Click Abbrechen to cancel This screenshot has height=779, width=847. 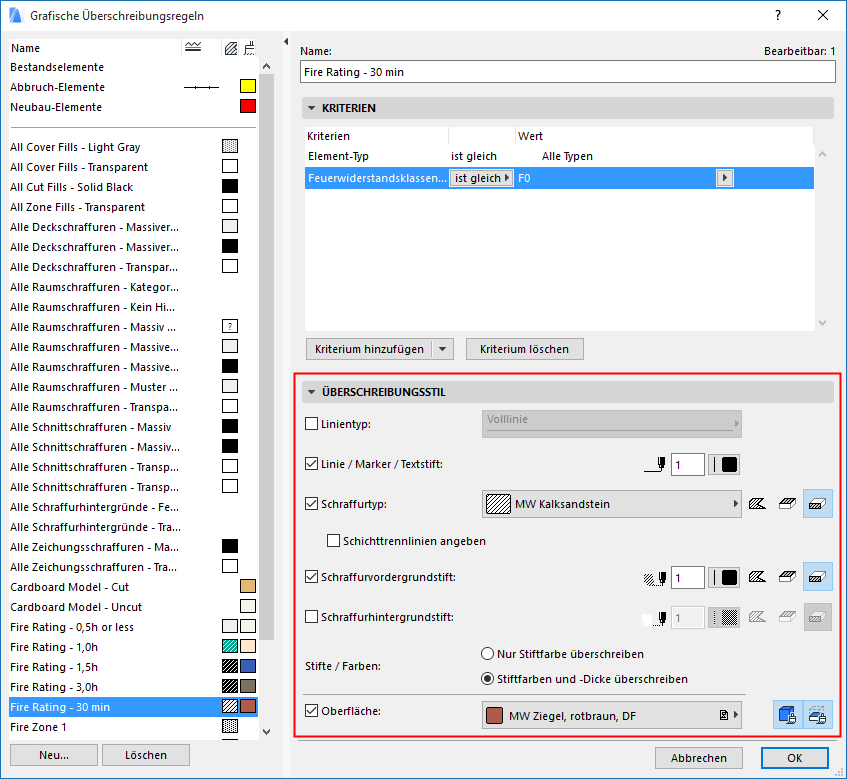pos(699,758)
